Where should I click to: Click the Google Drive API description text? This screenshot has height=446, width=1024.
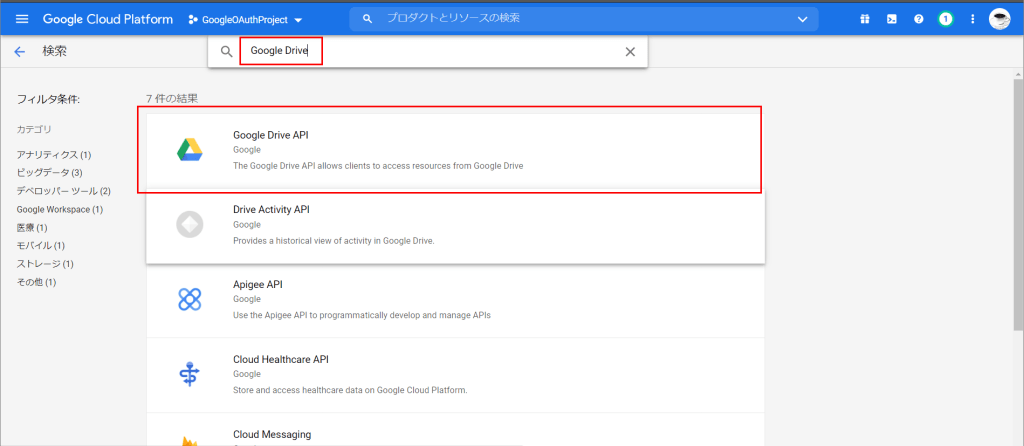[378, 166]
